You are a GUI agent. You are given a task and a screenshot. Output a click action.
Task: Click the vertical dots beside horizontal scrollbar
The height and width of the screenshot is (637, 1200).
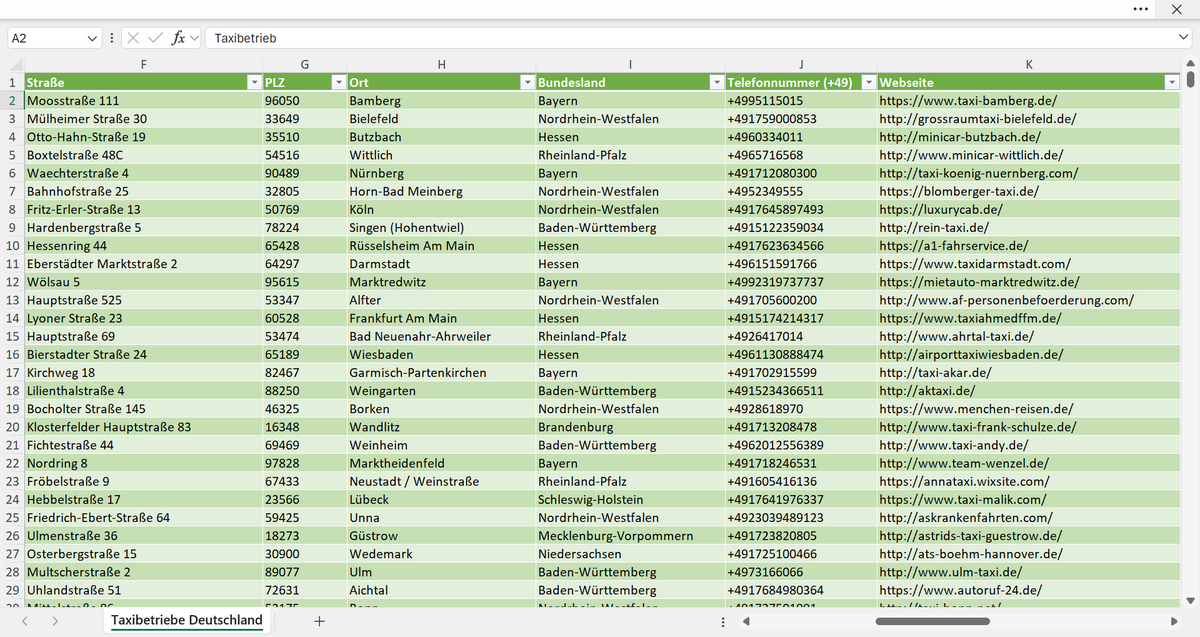(723, 621)
